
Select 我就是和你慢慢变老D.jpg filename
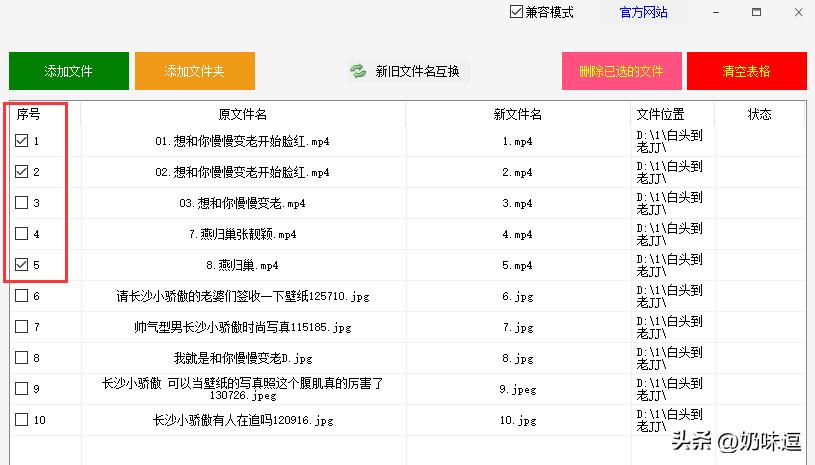[243, 358]
